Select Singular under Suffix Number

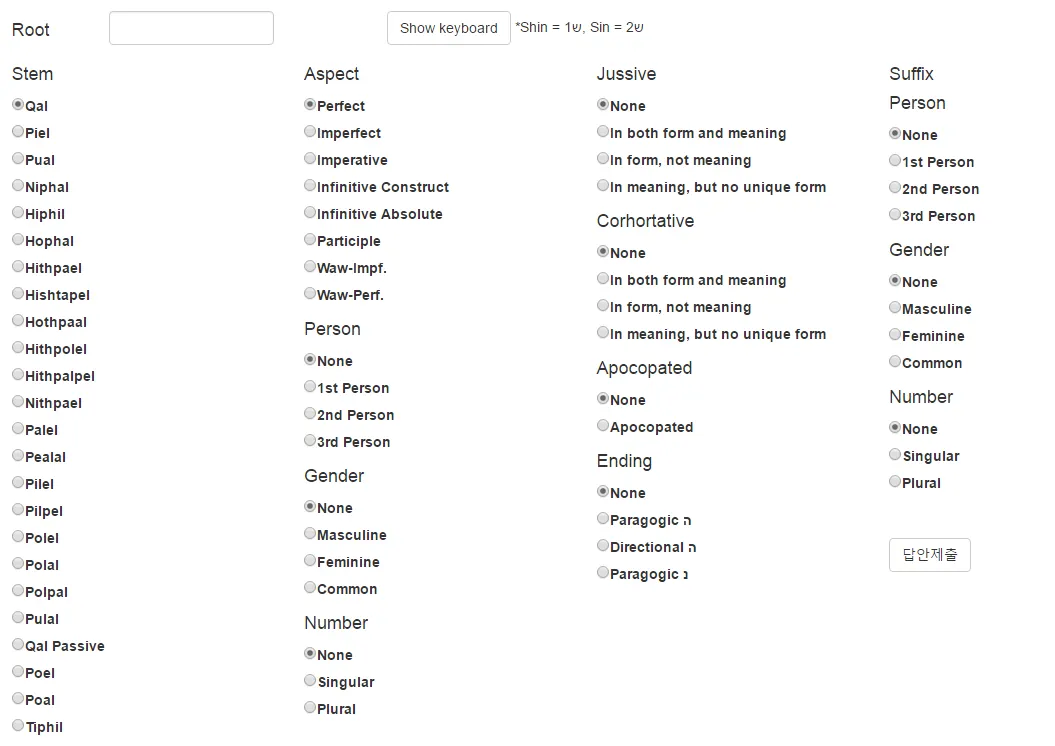[895, 455]
